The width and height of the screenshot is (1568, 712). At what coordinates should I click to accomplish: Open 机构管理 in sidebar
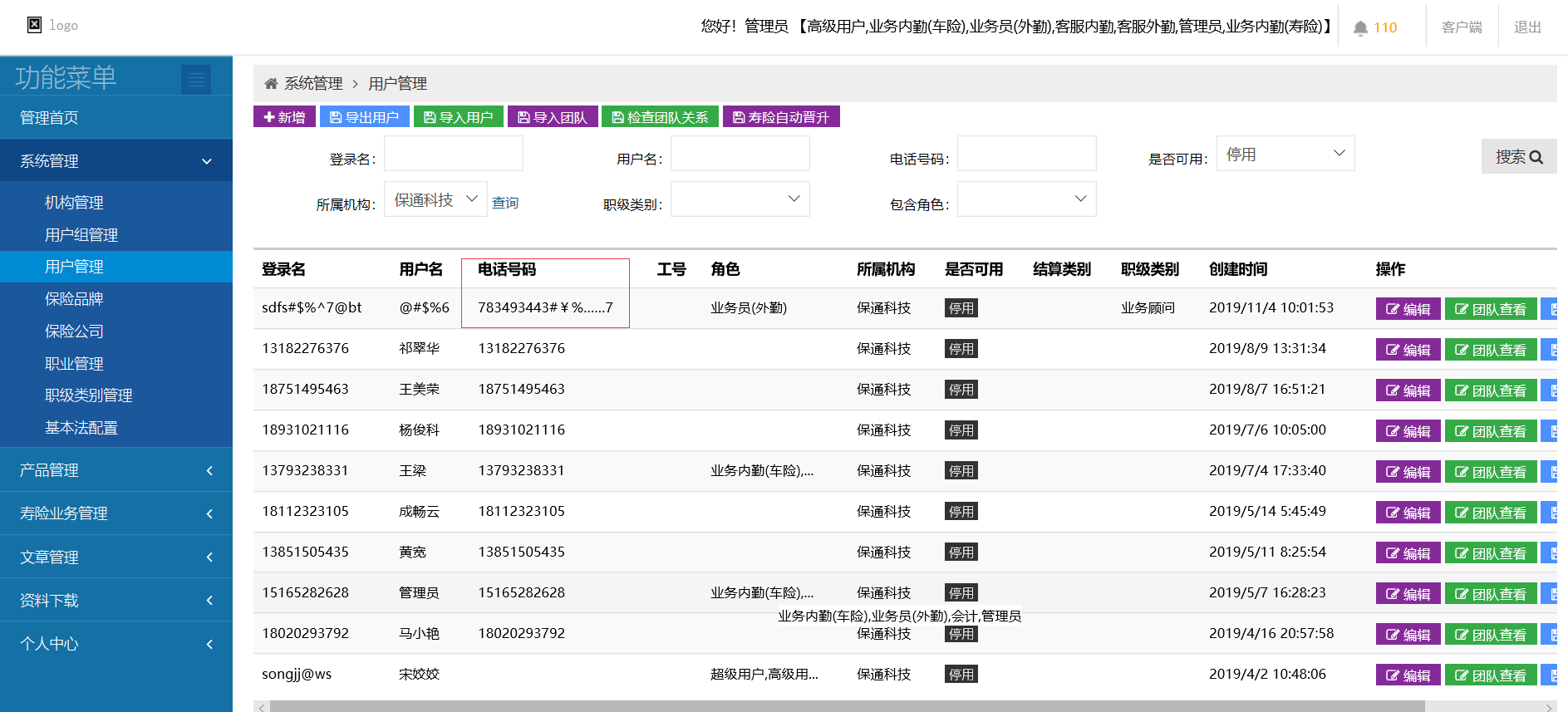(74, 203)
